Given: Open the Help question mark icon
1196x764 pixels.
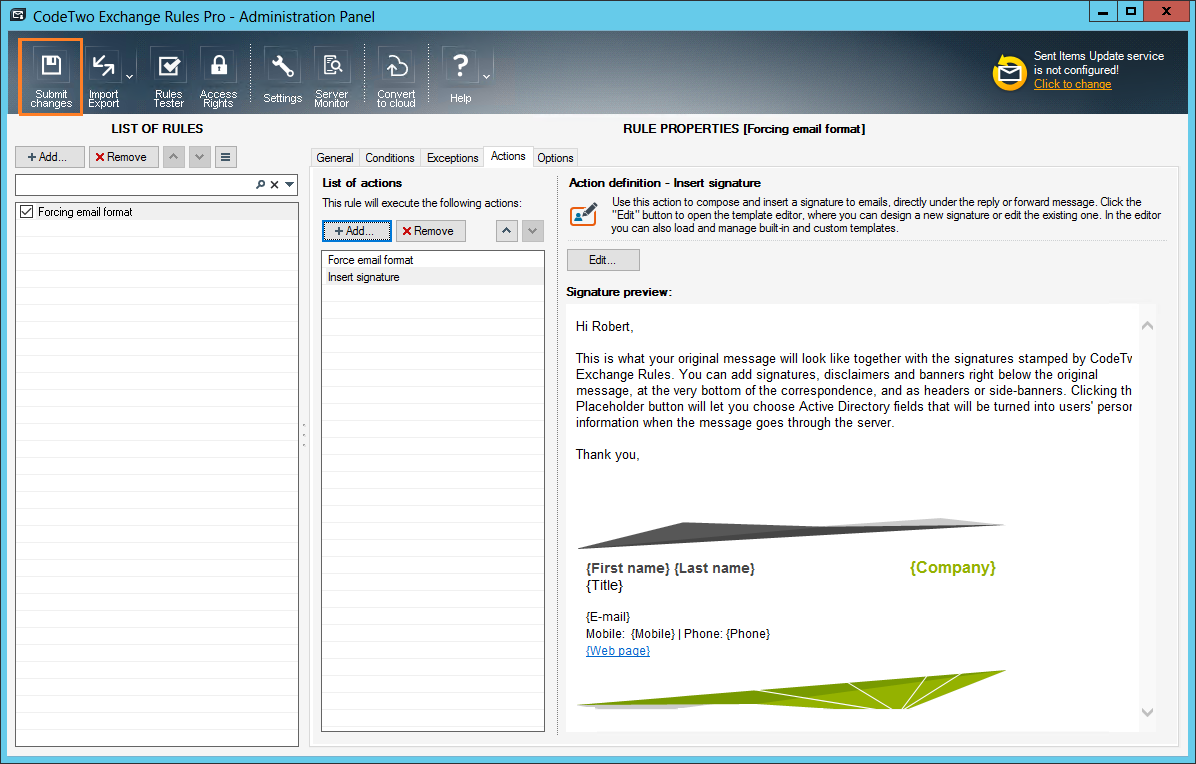Looking at the screenshot, I should [x=461, y=77].
